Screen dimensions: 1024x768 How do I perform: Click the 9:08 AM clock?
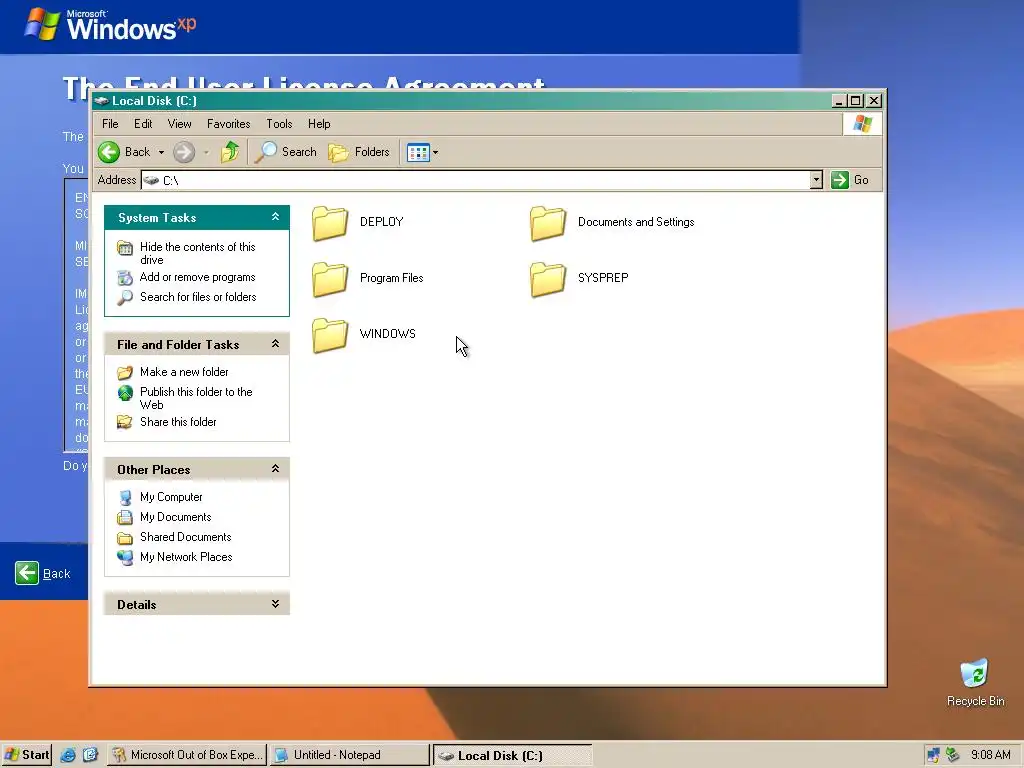pyautogui.click(x=991, y=755)
